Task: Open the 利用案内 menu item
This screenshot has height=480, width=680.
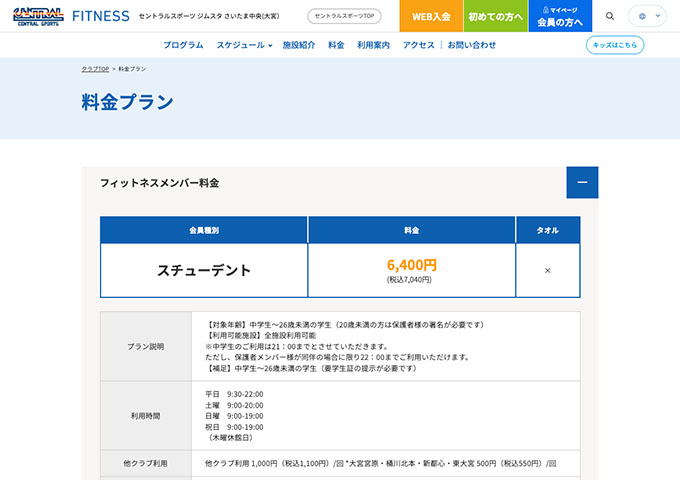Action: (373, 45)
